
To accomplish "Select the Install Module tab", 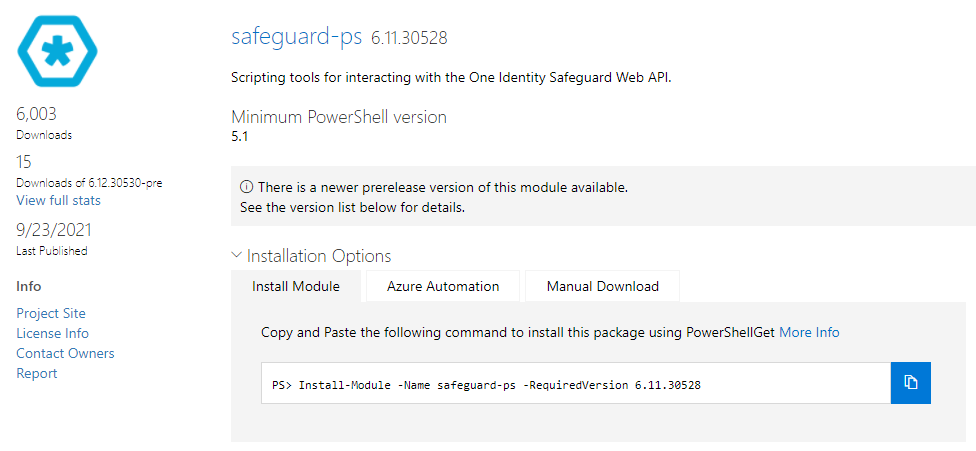I will click(x=296, y=286).
